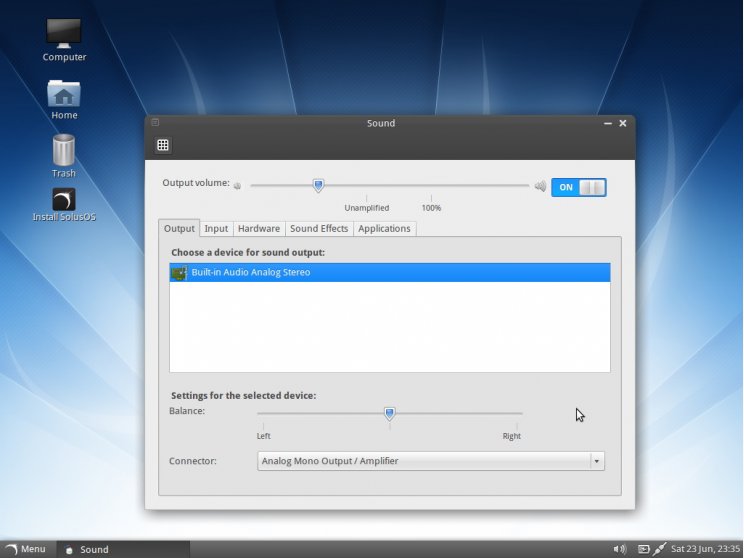The width and height of the screenshot is (744, 558).
Task: Open the volume tray icon in the panel
Action: pyautogui.click(x=619, y=549)
